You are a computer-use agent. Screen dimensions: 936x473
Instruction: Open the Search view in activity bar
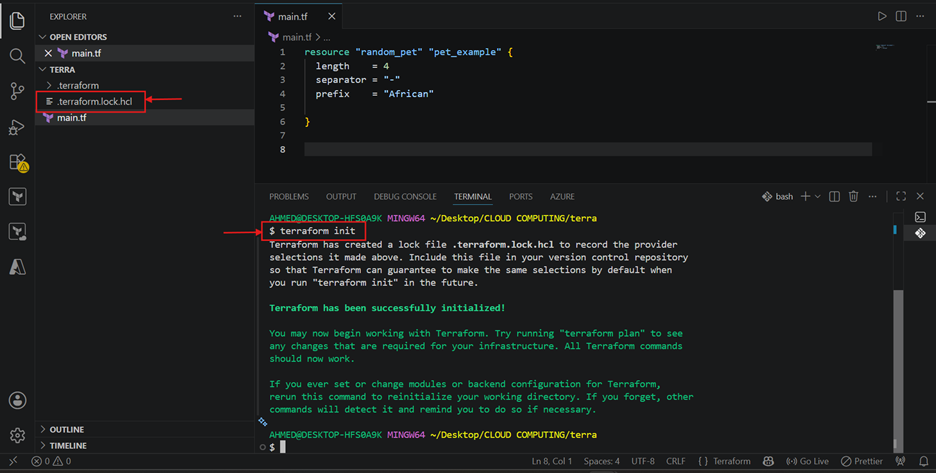point(17,56)
